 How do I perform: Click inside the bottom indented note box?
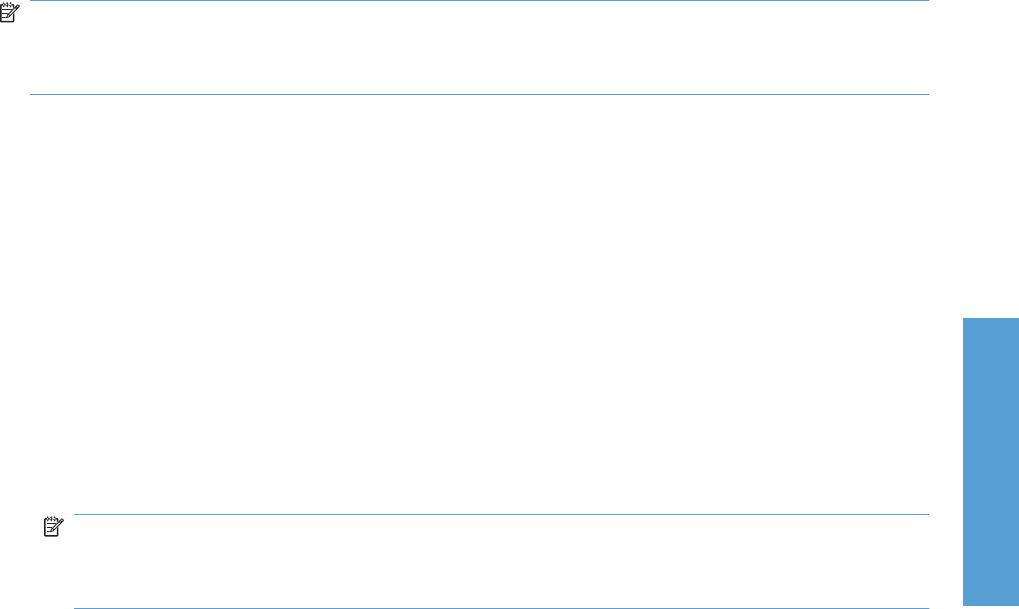[501, 562]
